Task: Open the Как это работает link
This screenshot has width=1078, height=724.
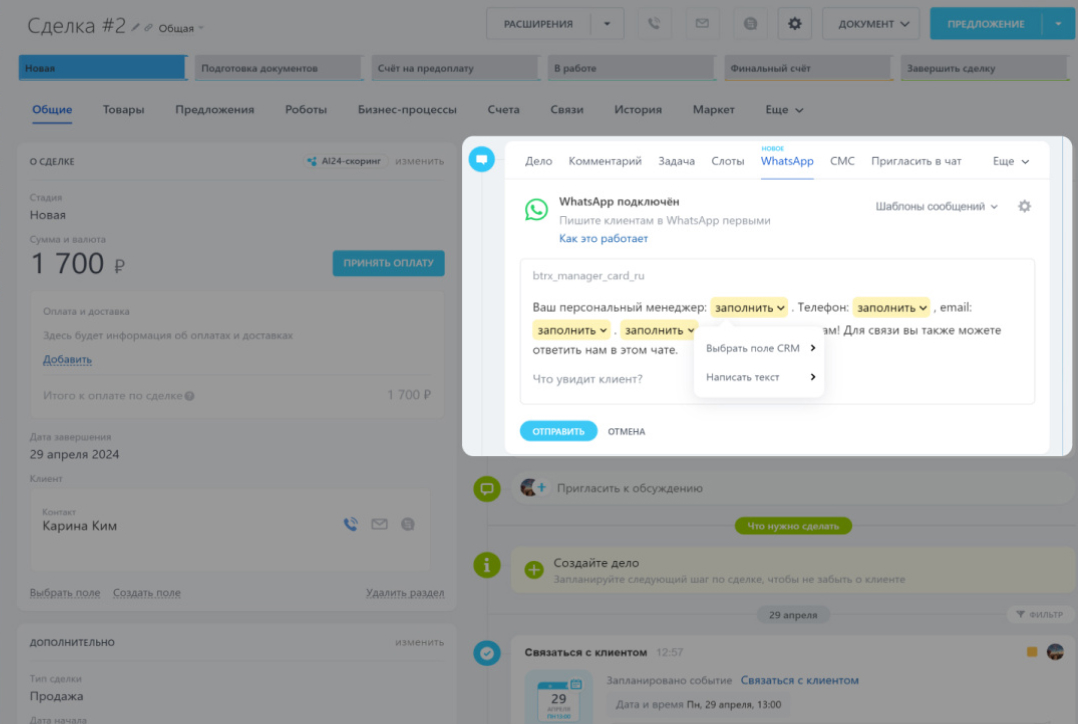Action: pos(603,239)
